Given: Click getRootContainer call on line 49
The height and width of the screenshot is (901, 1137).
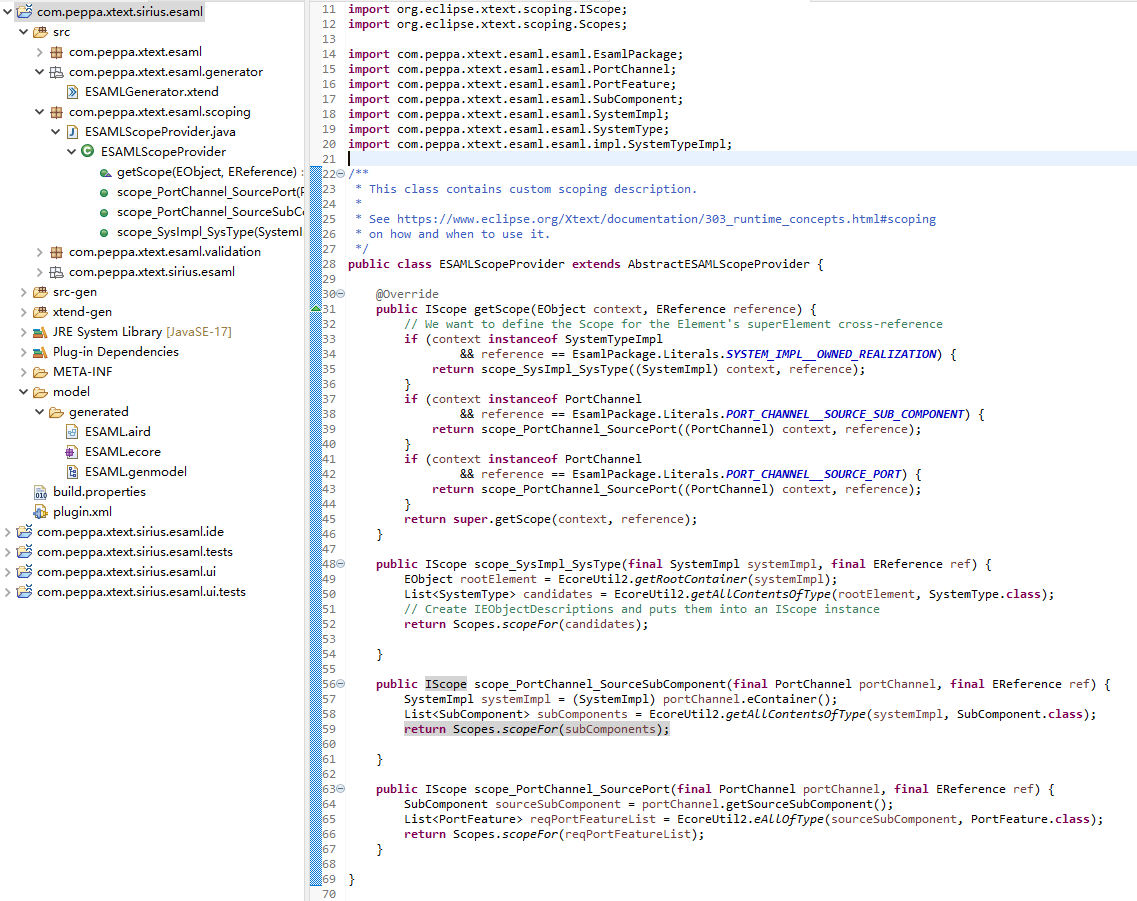Looking at the screenshot, I should pyautogui.click(x=690, y=579).
